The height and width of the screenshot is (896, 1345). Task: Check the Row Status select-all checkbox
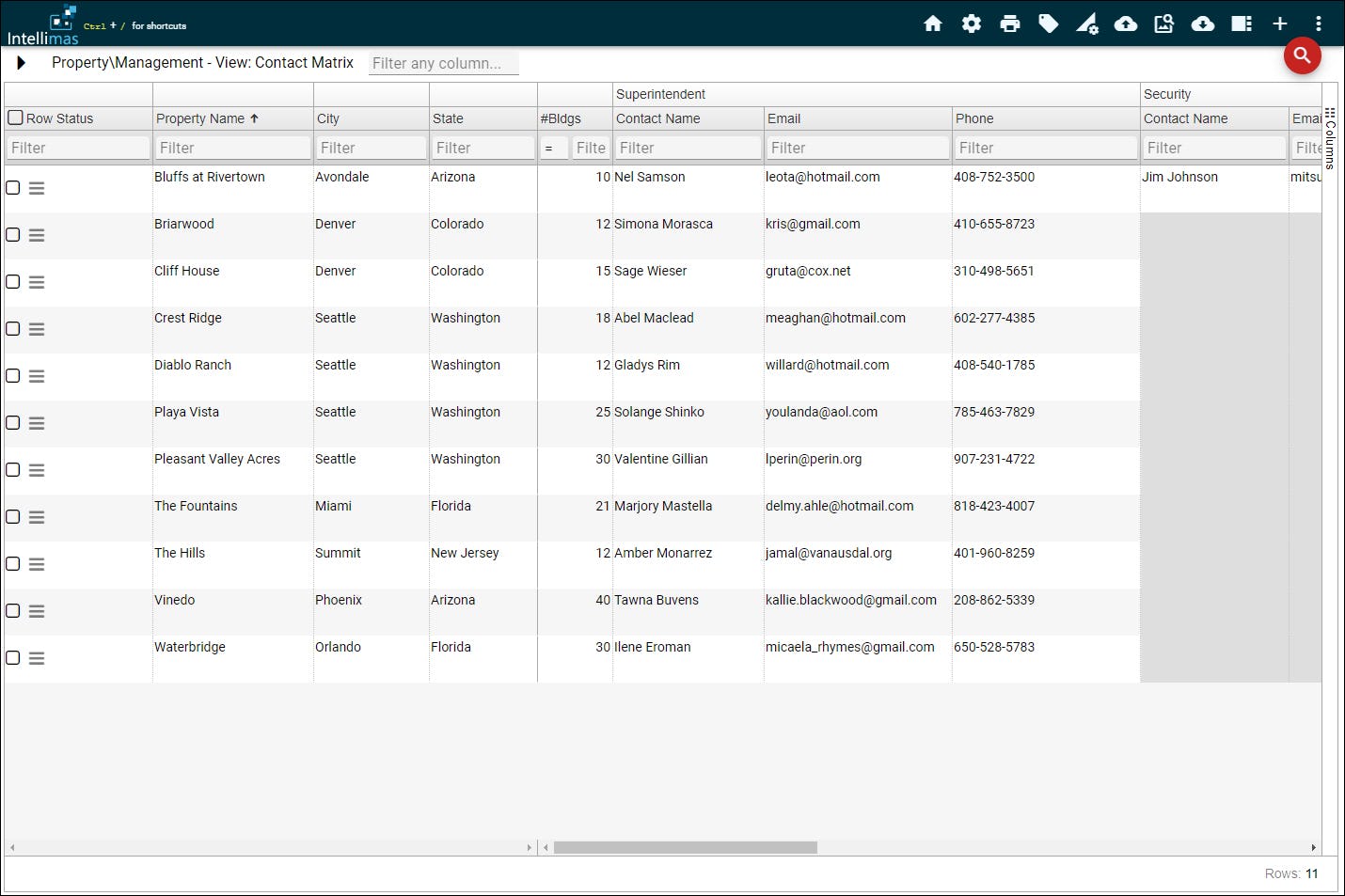point(14,118)
